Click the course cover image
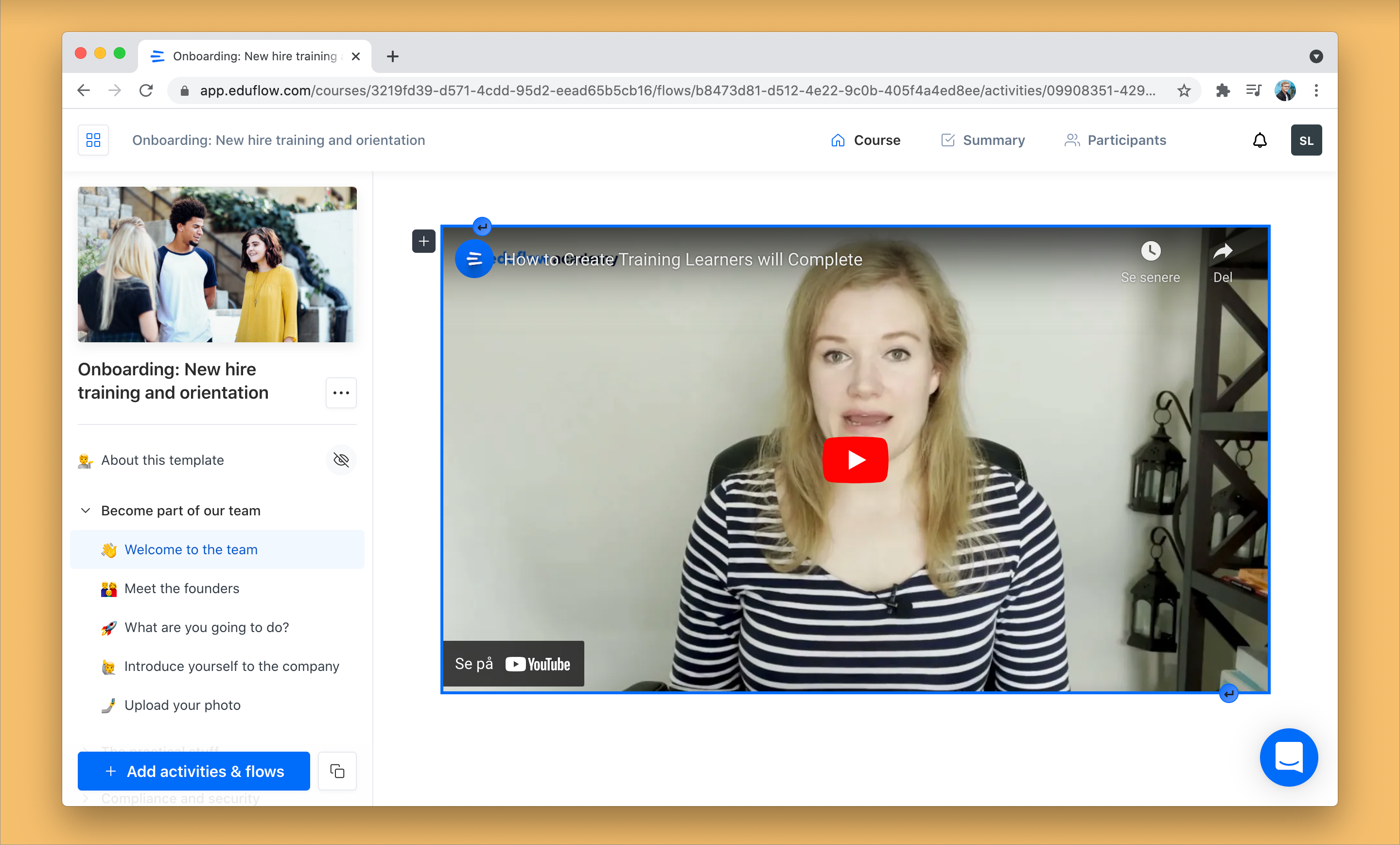The image size is (1400, 845). 217,264
